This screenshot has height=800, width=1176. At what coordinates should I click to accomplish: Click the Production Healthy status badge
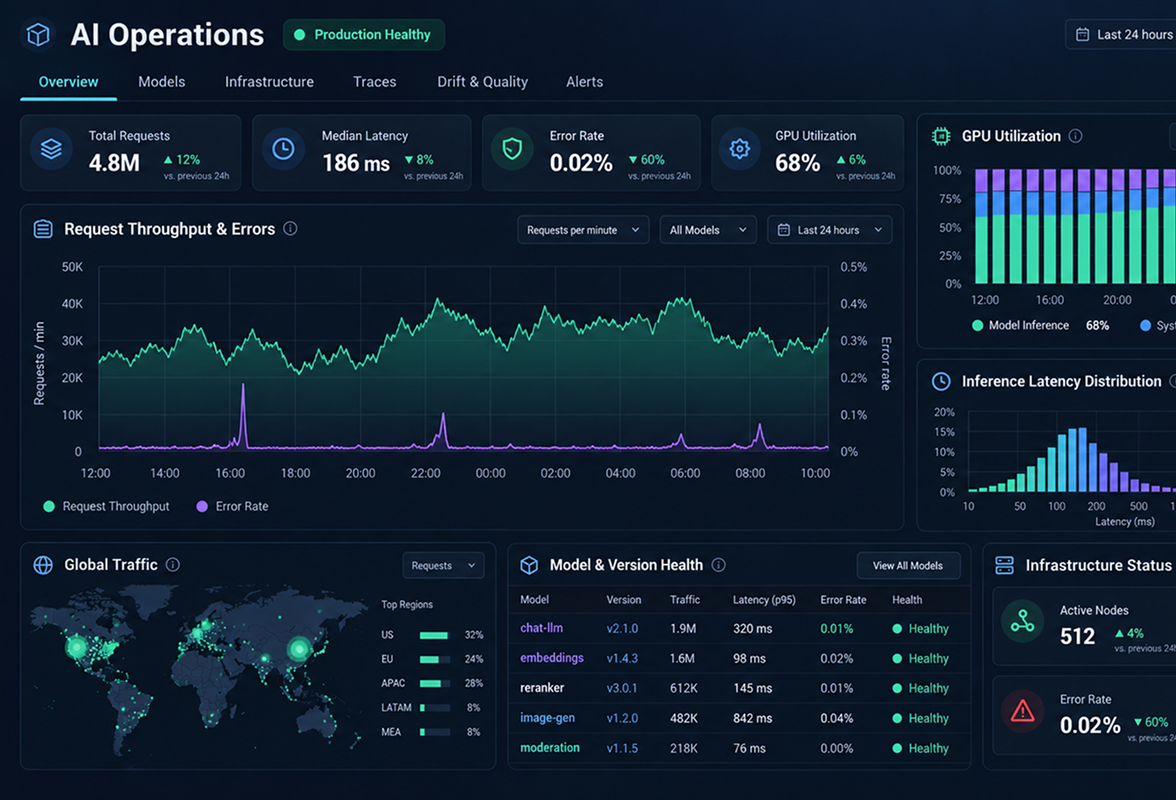364,34
